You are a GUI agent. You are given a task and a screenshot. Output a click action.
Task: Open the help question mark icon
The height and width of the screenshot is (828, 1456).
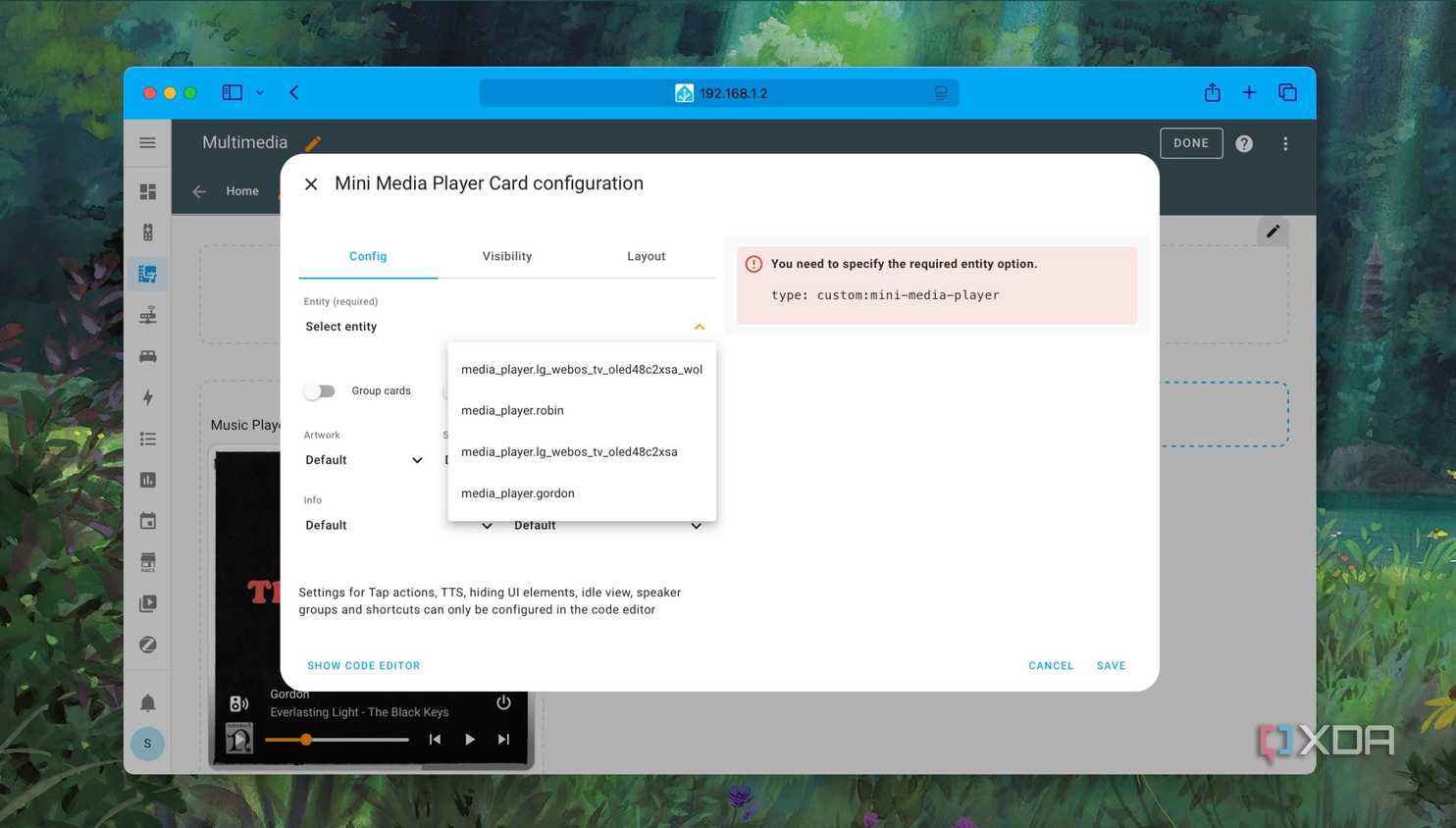pyautogui.click(x=1244, y=143)
